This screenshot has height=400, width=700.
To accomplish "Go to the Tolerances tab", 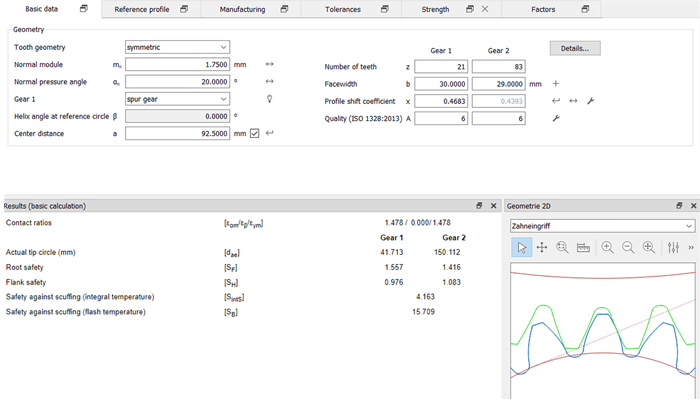I will (x=342, y=9).
